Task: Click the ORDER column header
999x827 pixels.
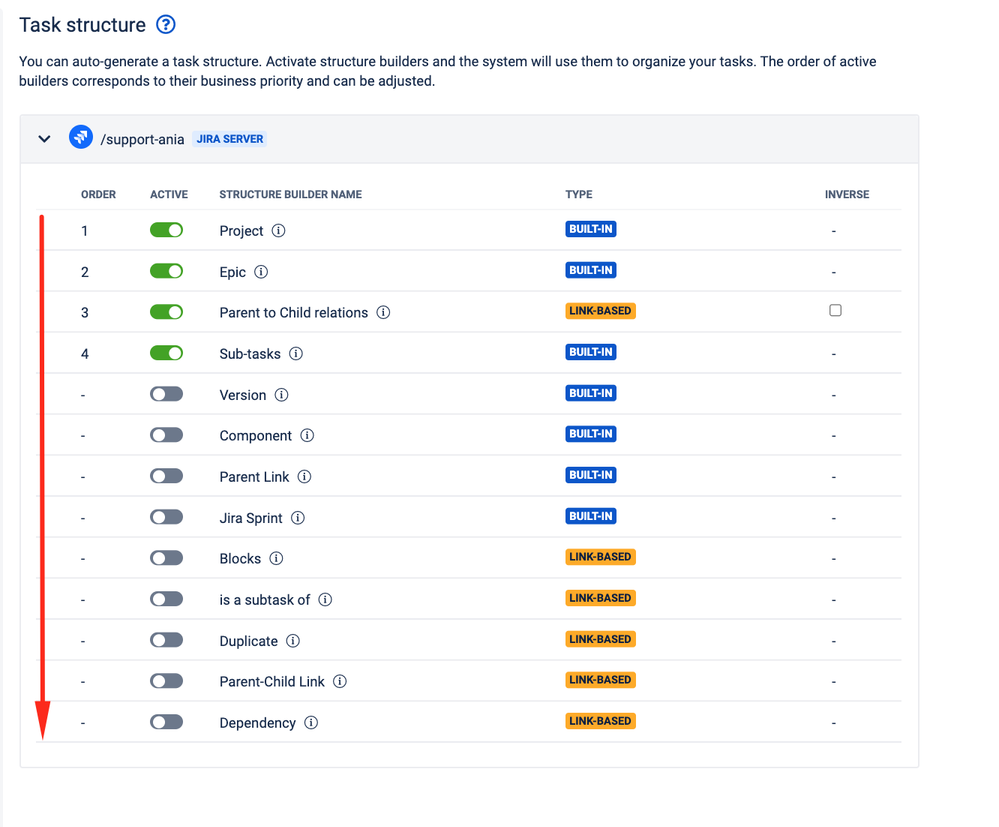Action: [98, 194]
